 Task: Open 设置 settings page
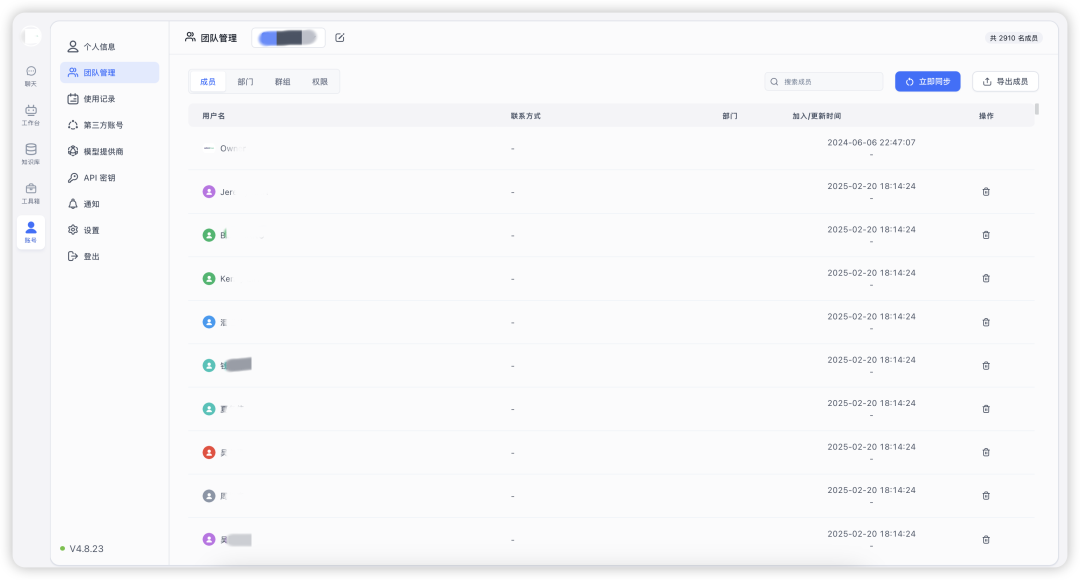109,230
